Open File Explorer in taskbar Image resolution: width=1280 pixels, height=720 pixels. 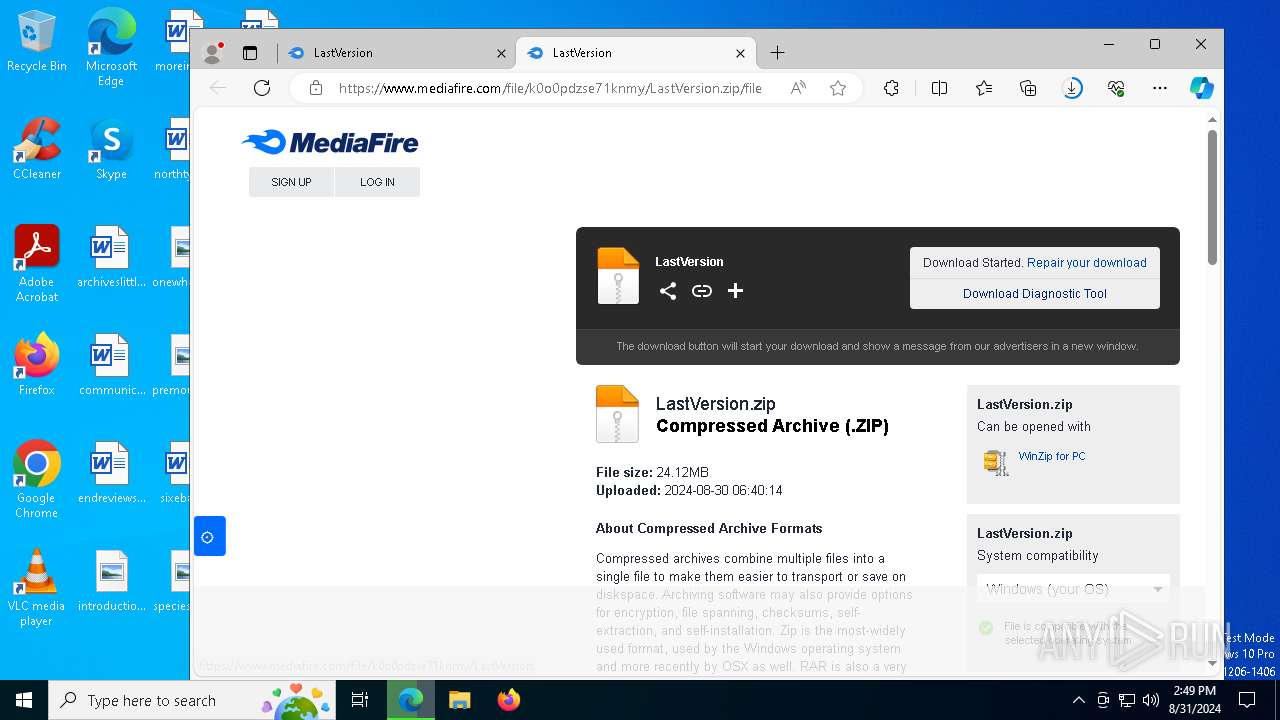tap(459, 700)
